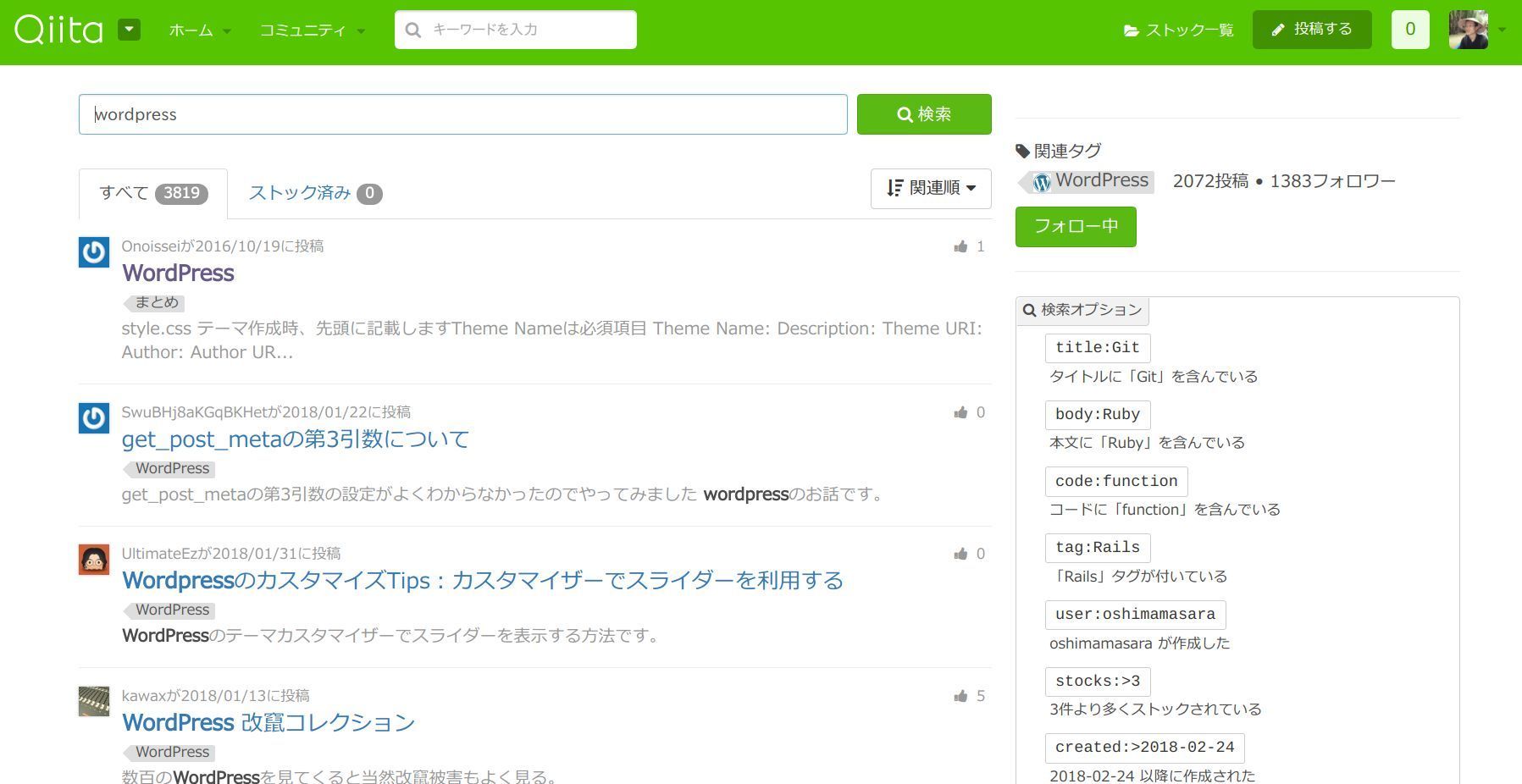Screen dimensions: 1522x784
Task: Open WordPress 改竄コレクション article
Action: point(268,722)
